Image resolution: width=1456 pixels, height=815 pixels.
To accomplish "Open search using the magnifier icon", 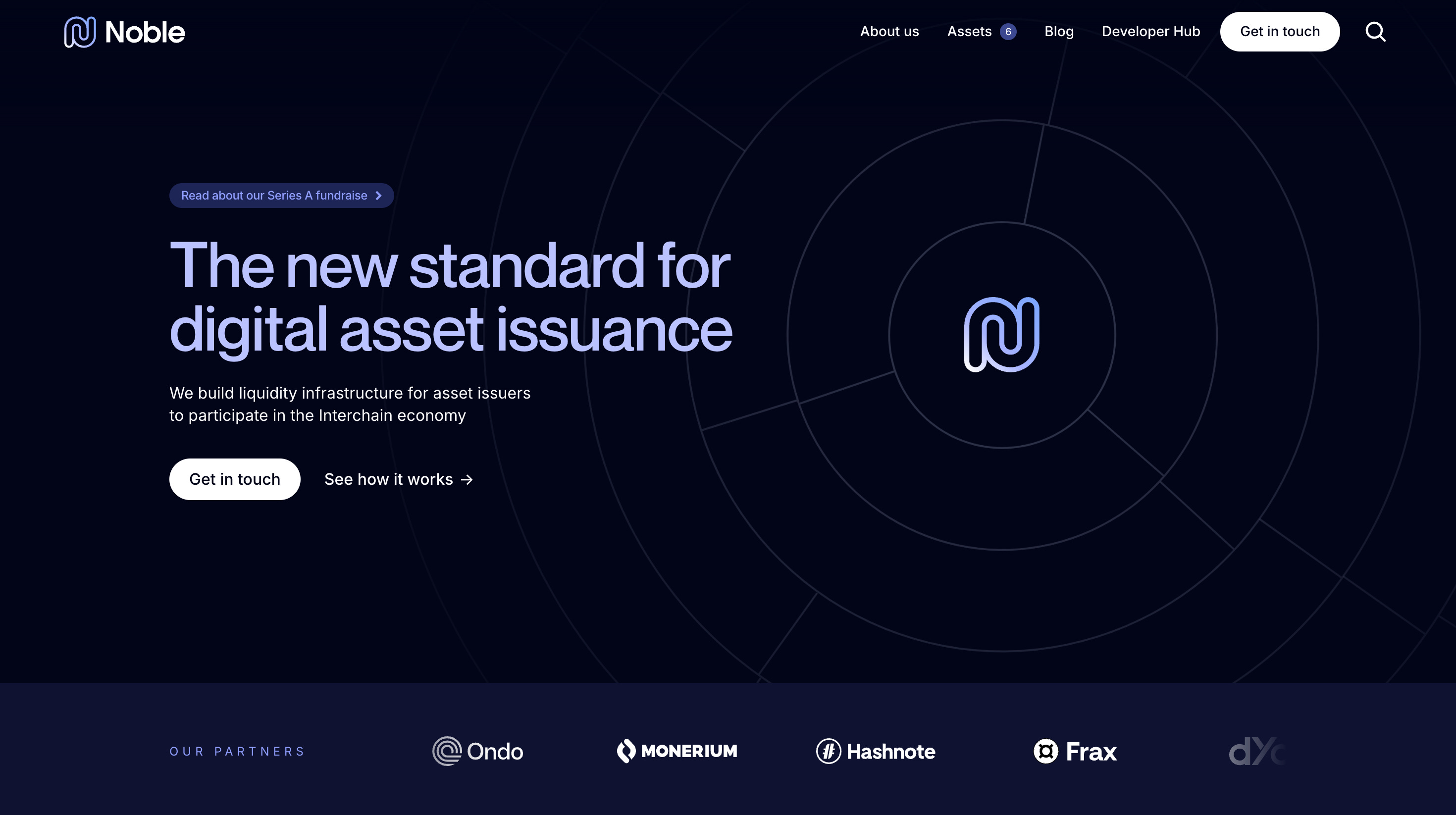I will coord(1375,32).
